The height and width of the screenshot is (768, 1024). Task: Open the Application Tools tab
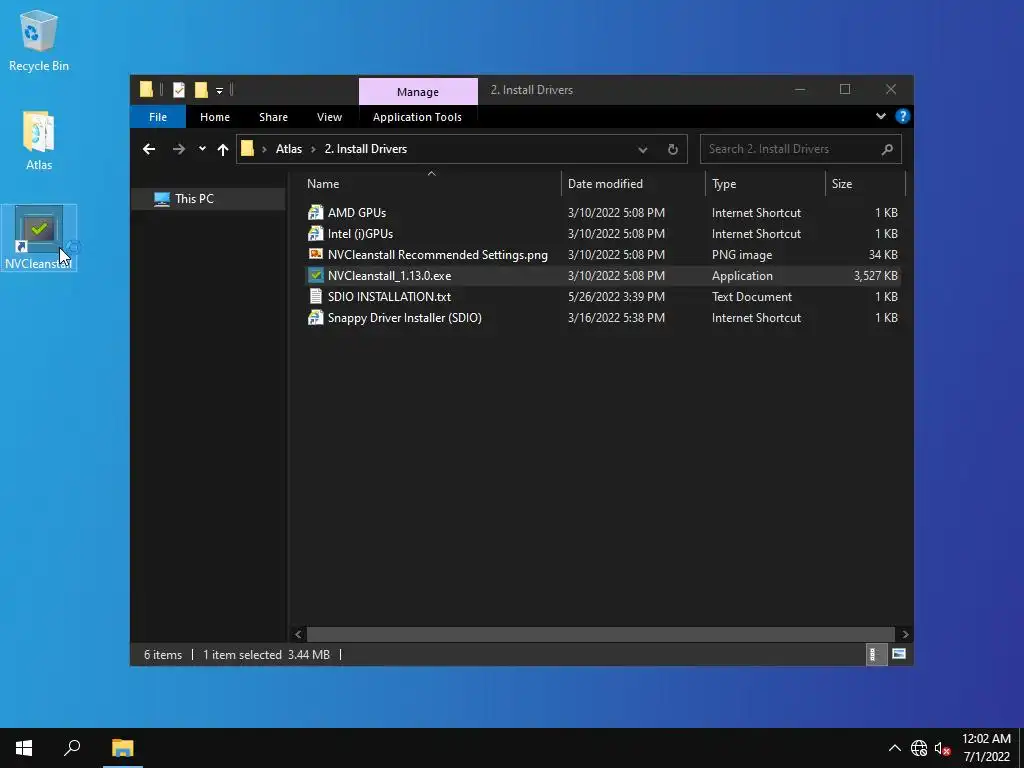417,117
